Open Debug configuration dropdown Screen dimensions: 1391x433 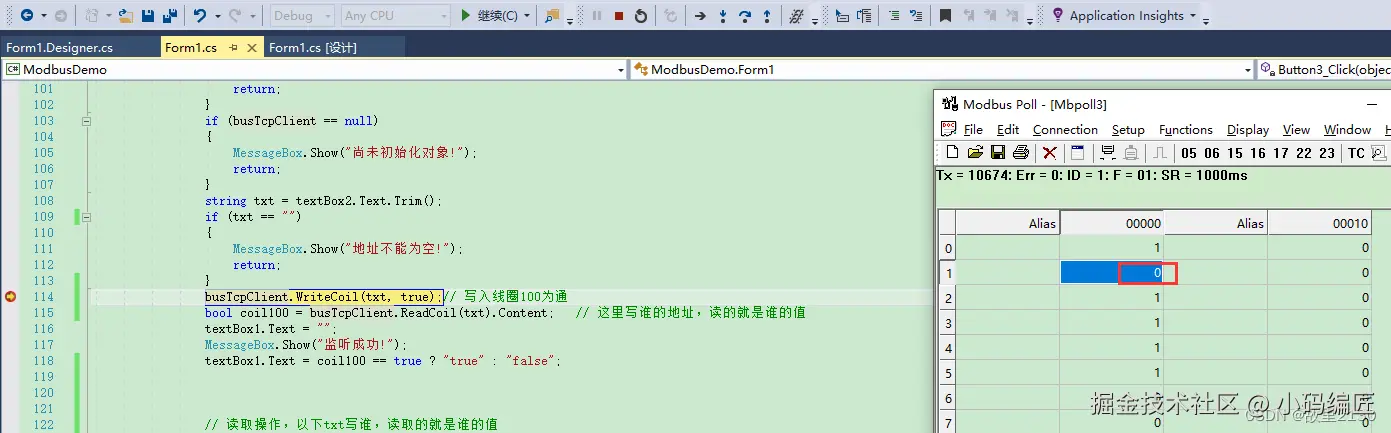click(301, 16)
